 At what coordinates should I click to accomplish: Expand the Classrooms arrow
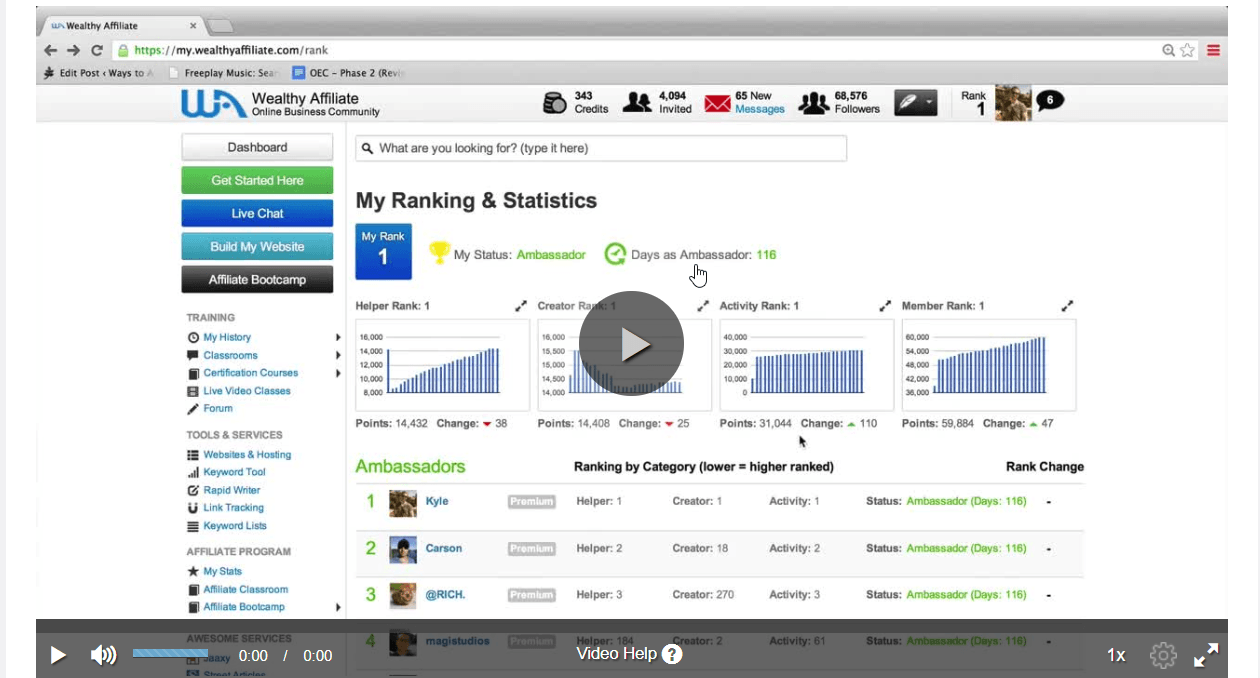tap(338, 355)
